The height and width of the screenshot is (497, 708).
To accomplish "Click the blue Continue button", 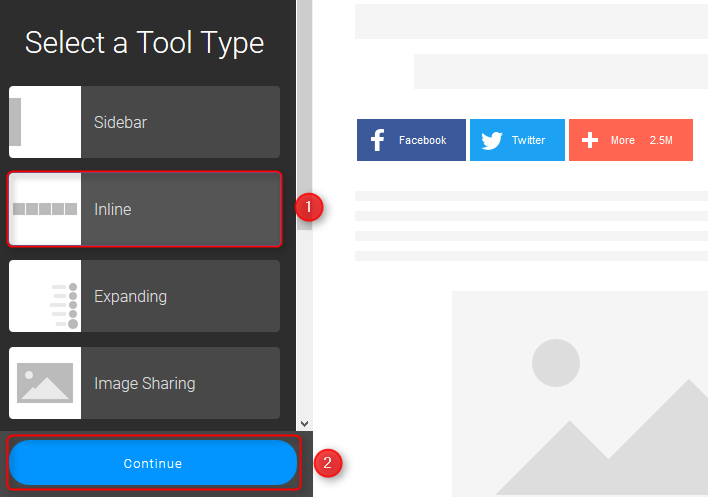I will (153, 463).
